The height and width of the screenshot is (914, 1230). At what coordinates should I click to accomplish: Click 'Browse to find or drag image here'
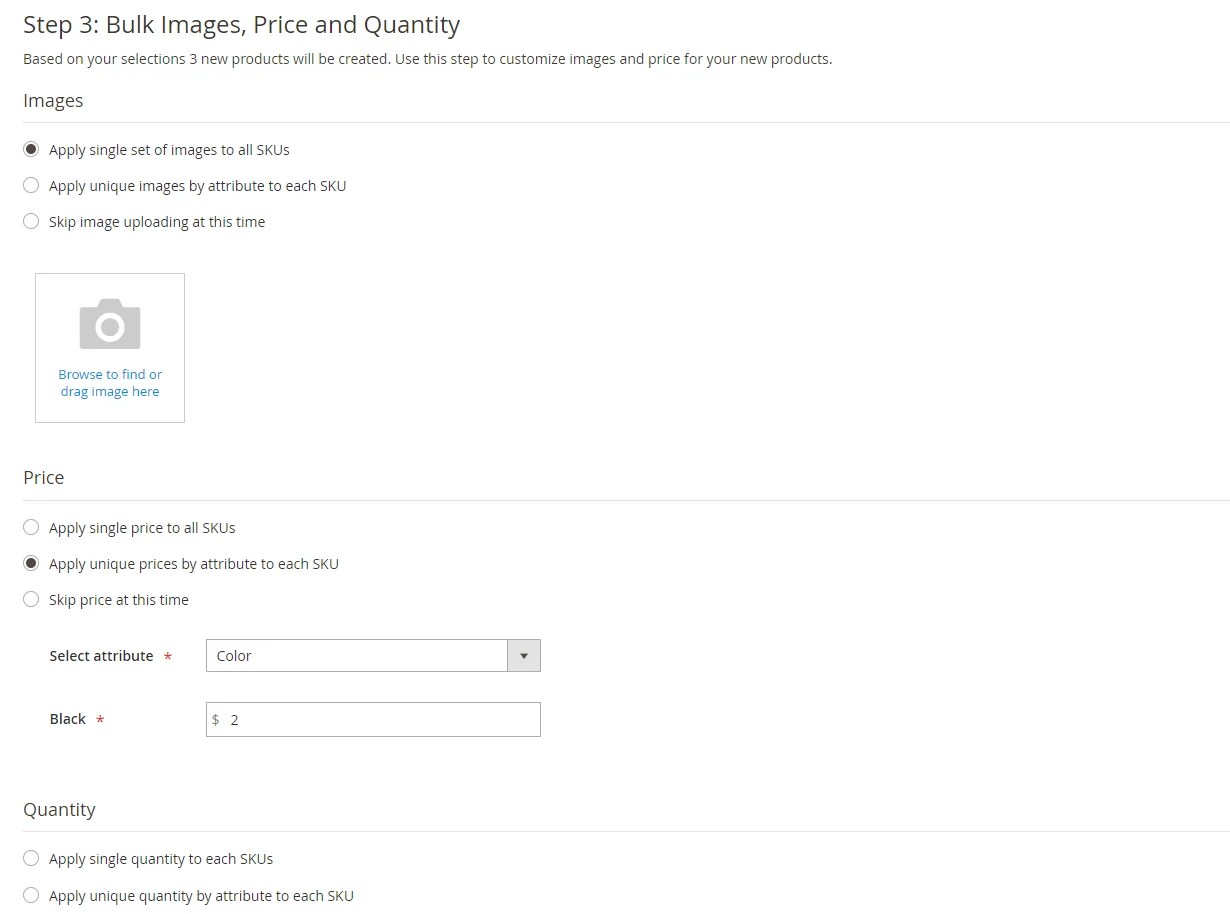(110, 382)
